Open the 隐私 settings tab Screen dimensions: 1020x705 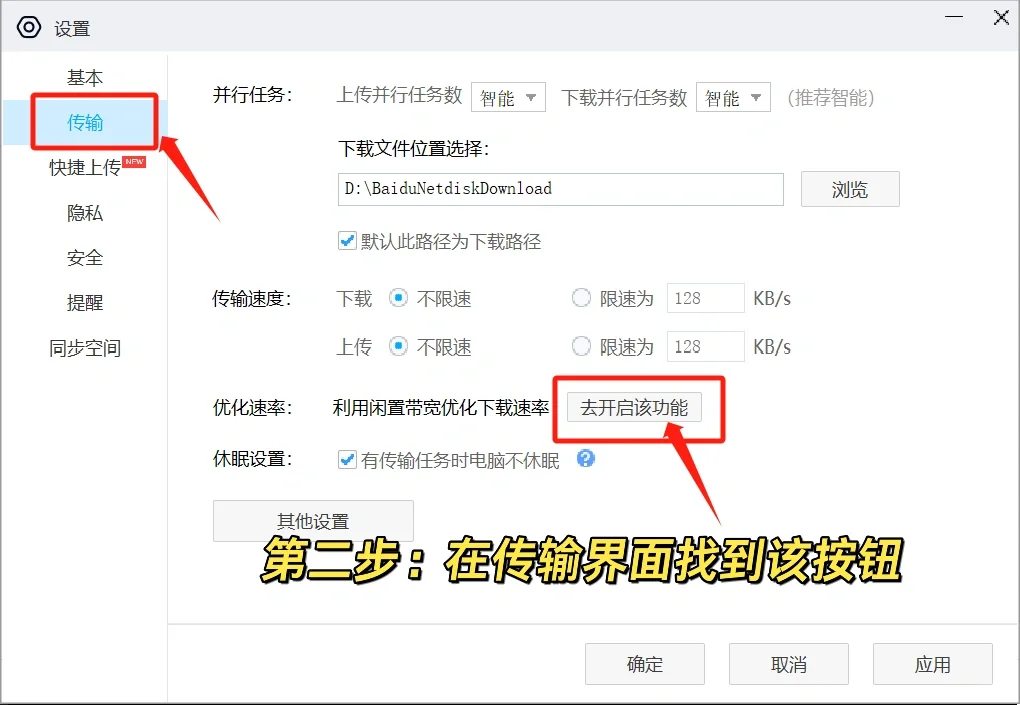point(85,212)
